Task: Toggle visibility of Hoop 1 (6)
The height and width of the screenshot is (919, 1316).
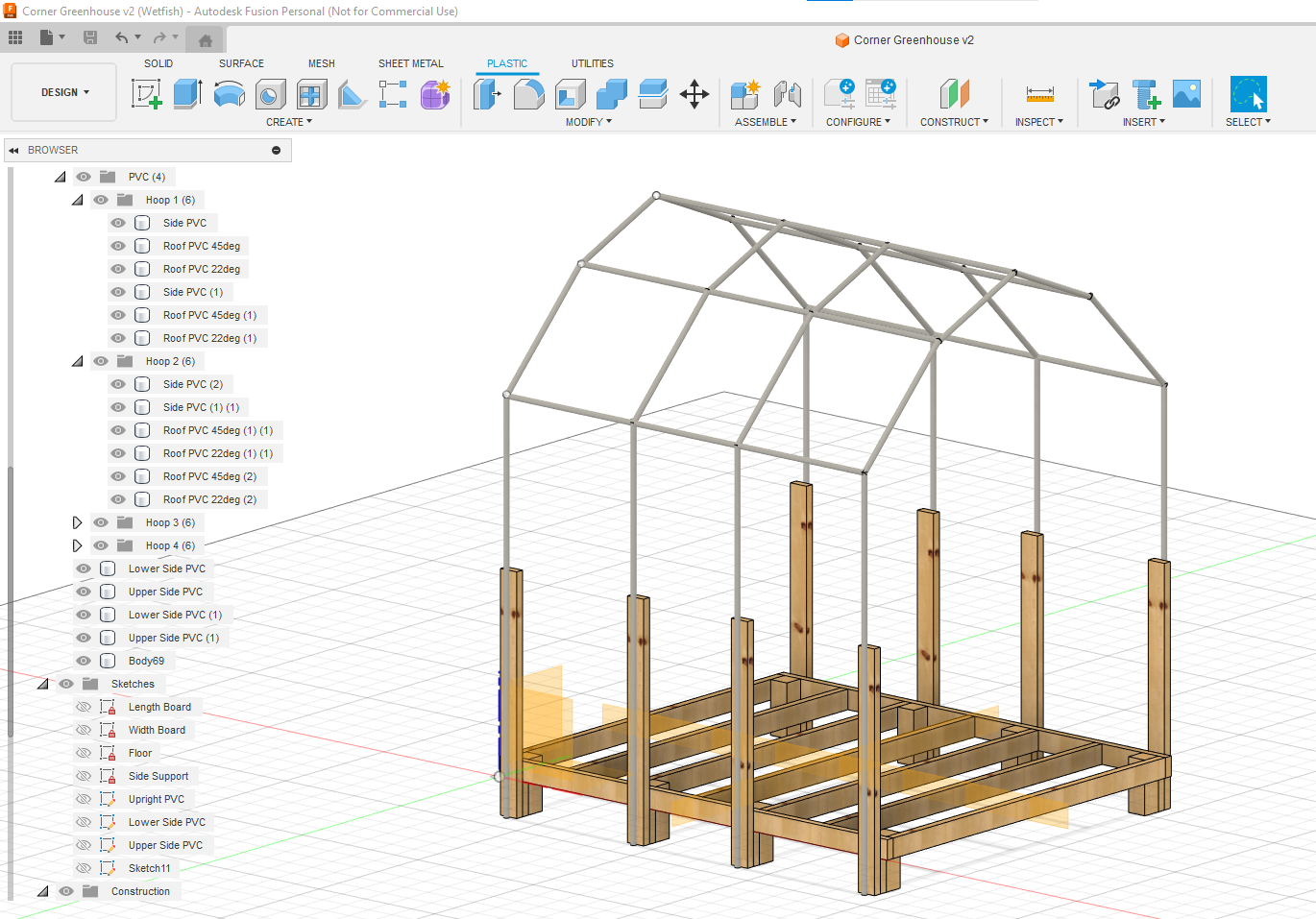Action: point(101,200)
